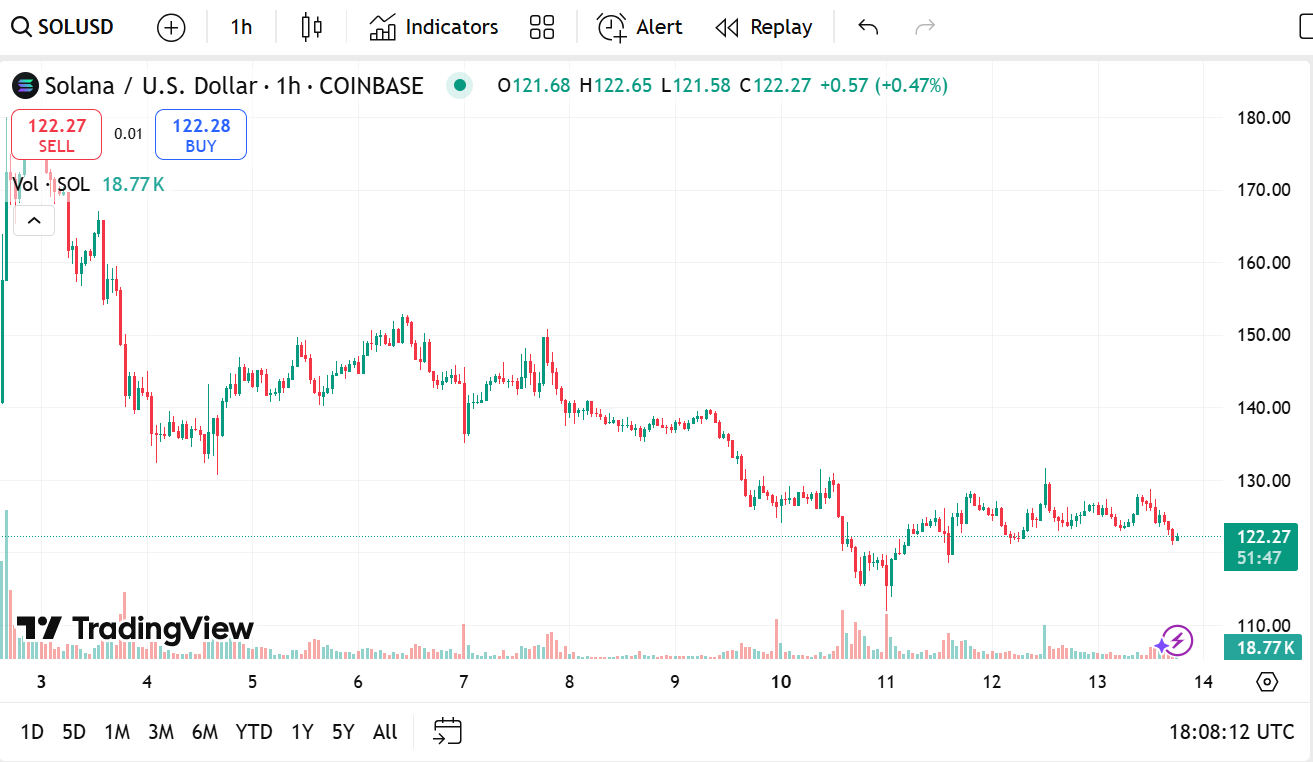
Task: Collapse the chart legend with the chevron
Action: [34, 220]
